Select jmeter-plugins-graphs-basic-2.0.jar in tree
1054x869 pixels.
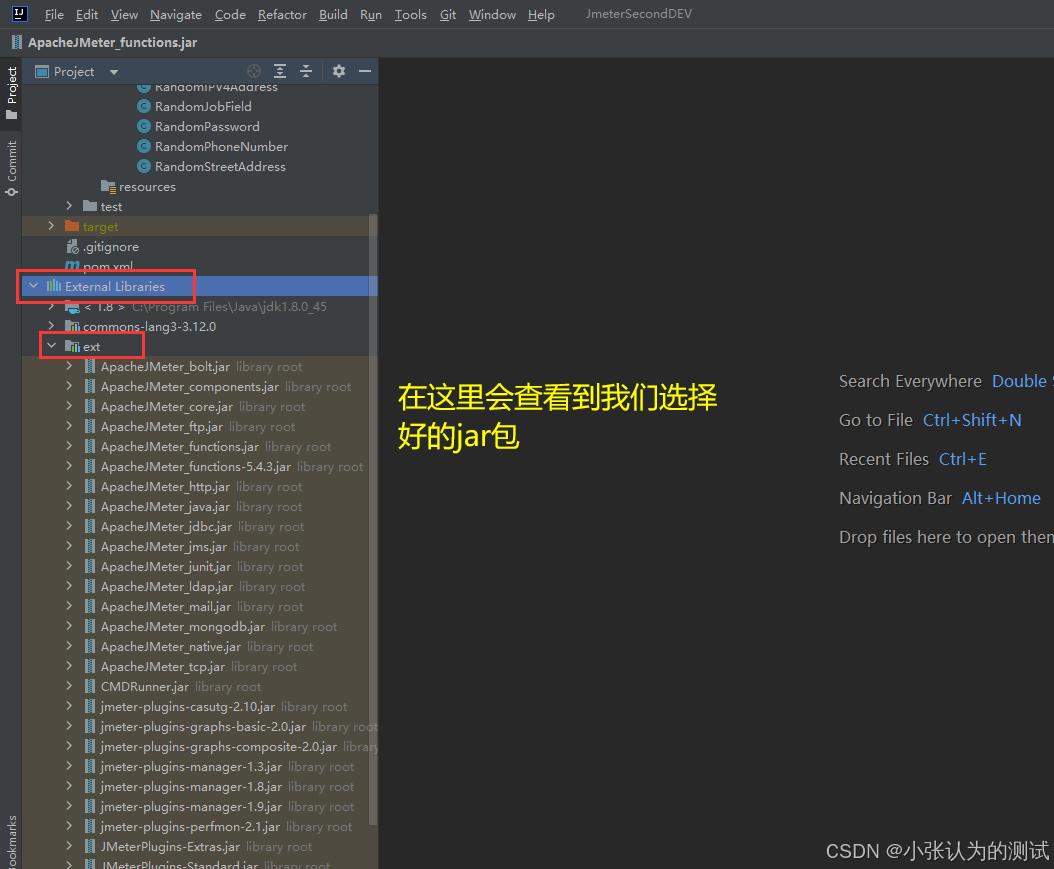pyautogui.click(x=203, y=727)
